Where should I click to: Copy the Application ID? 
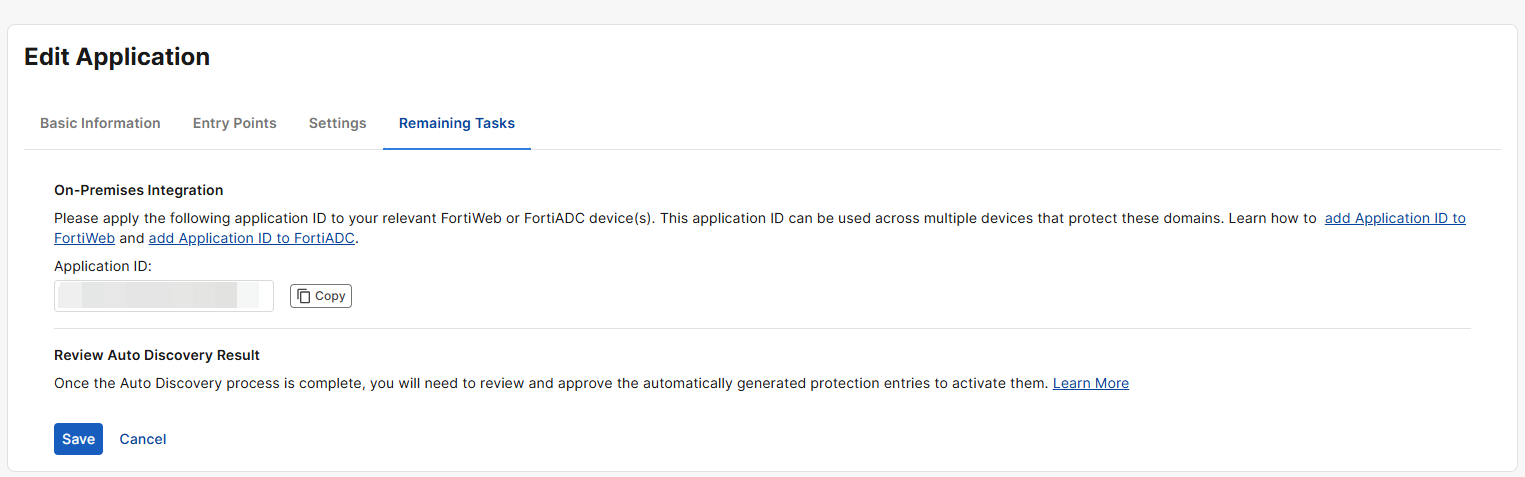coord(321,296)
